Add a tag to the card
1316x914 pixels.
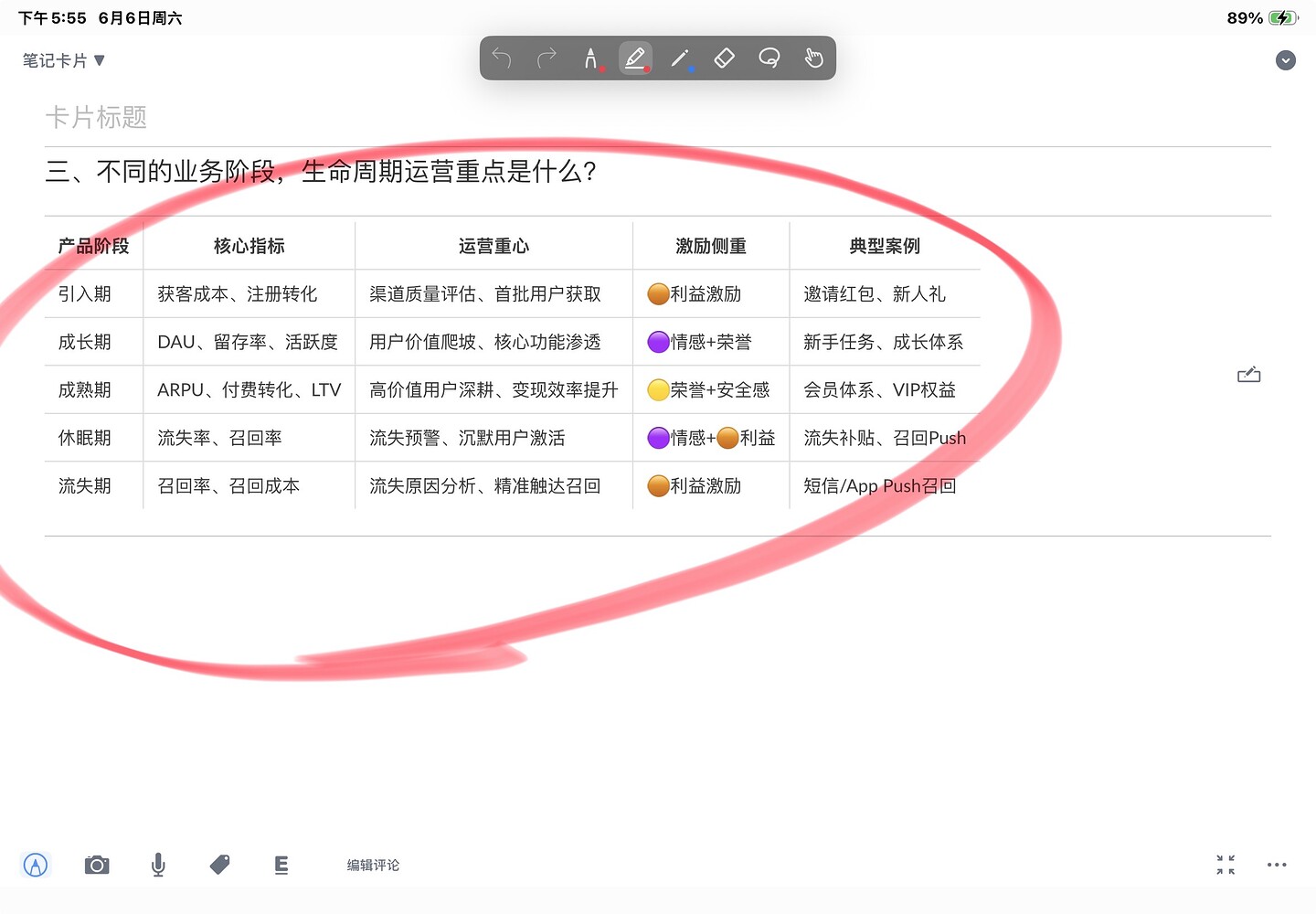[x=219, y=865]
